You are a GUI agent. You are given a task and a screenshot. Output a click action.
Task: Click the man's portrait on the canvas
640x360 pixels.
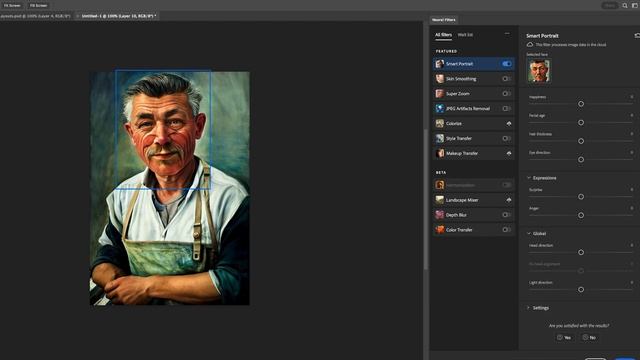169,188
